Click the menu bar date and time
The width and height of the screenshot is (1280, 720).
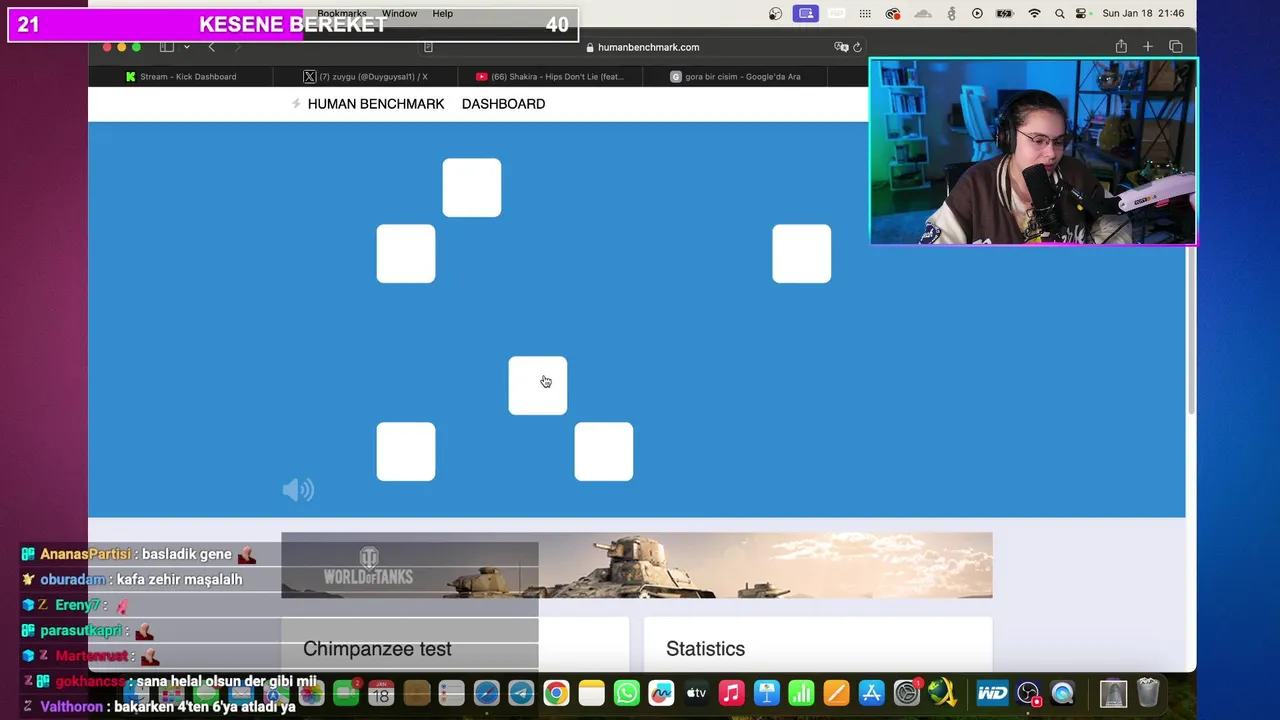(x=1143, y=13)
